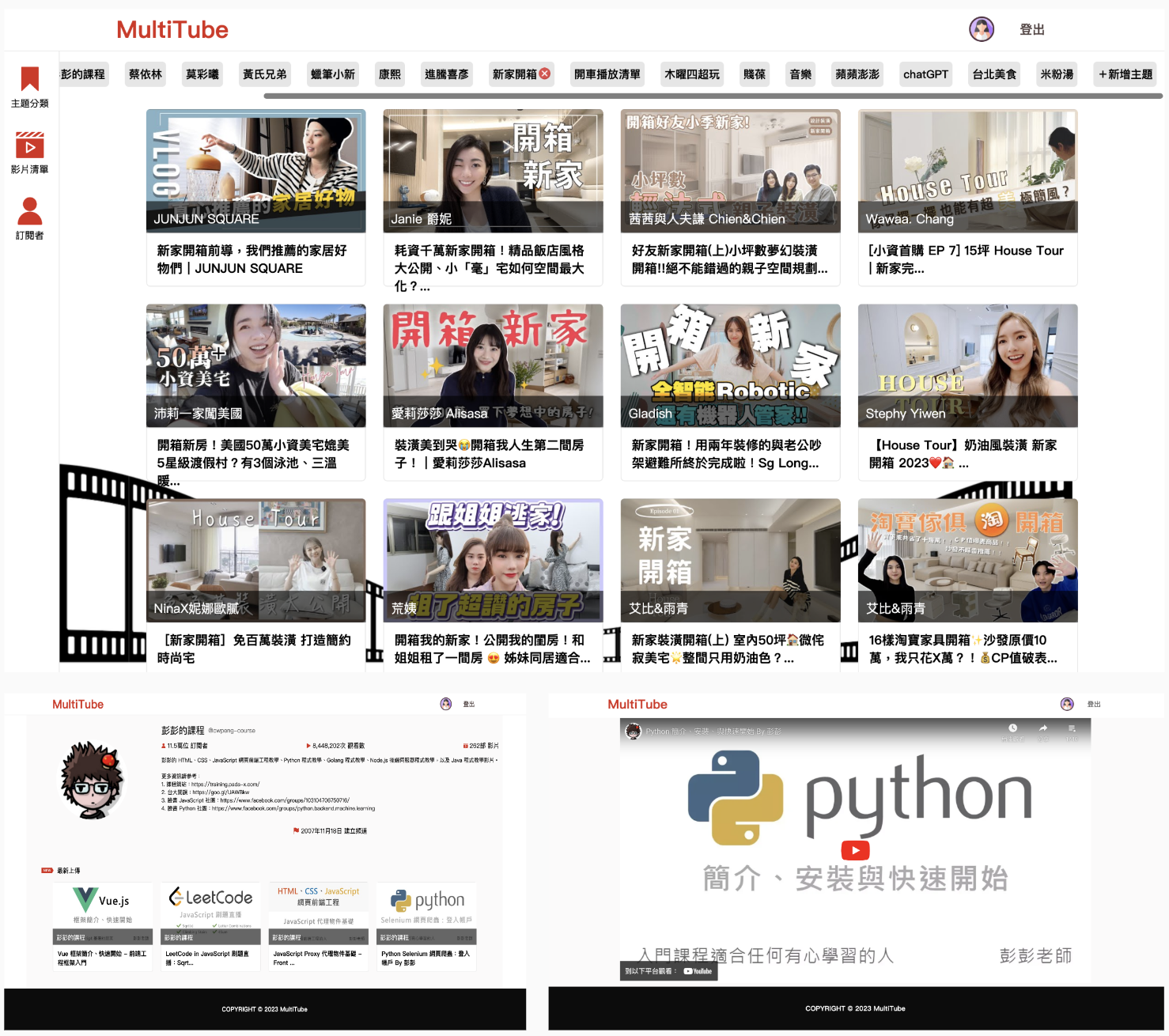Click the 到以下平台觀看 YouTube badge

669,971
